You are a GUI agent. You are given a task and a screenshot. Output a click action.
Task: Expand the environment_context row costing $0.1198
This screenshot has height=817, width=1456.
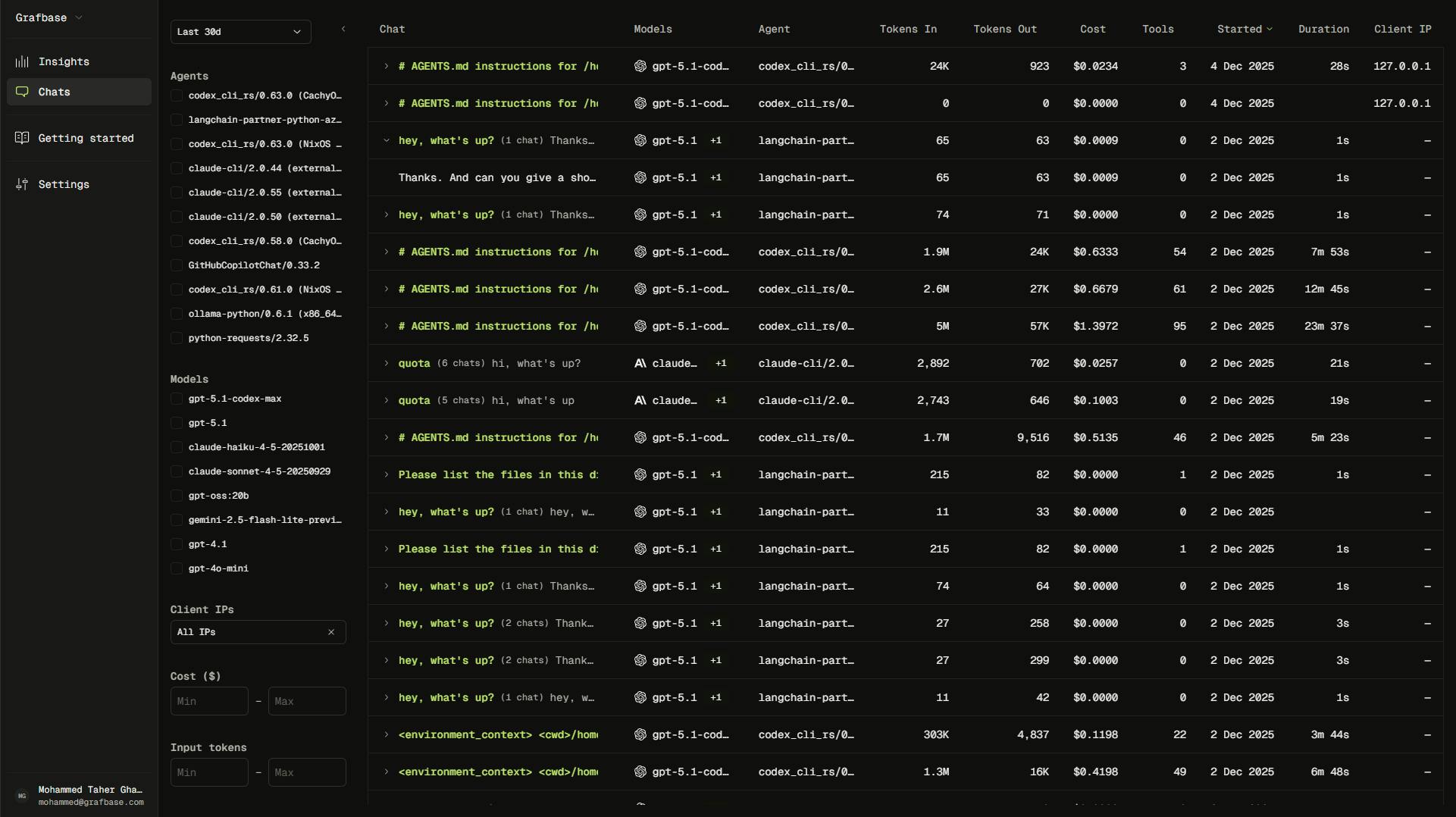coord(387,734)
